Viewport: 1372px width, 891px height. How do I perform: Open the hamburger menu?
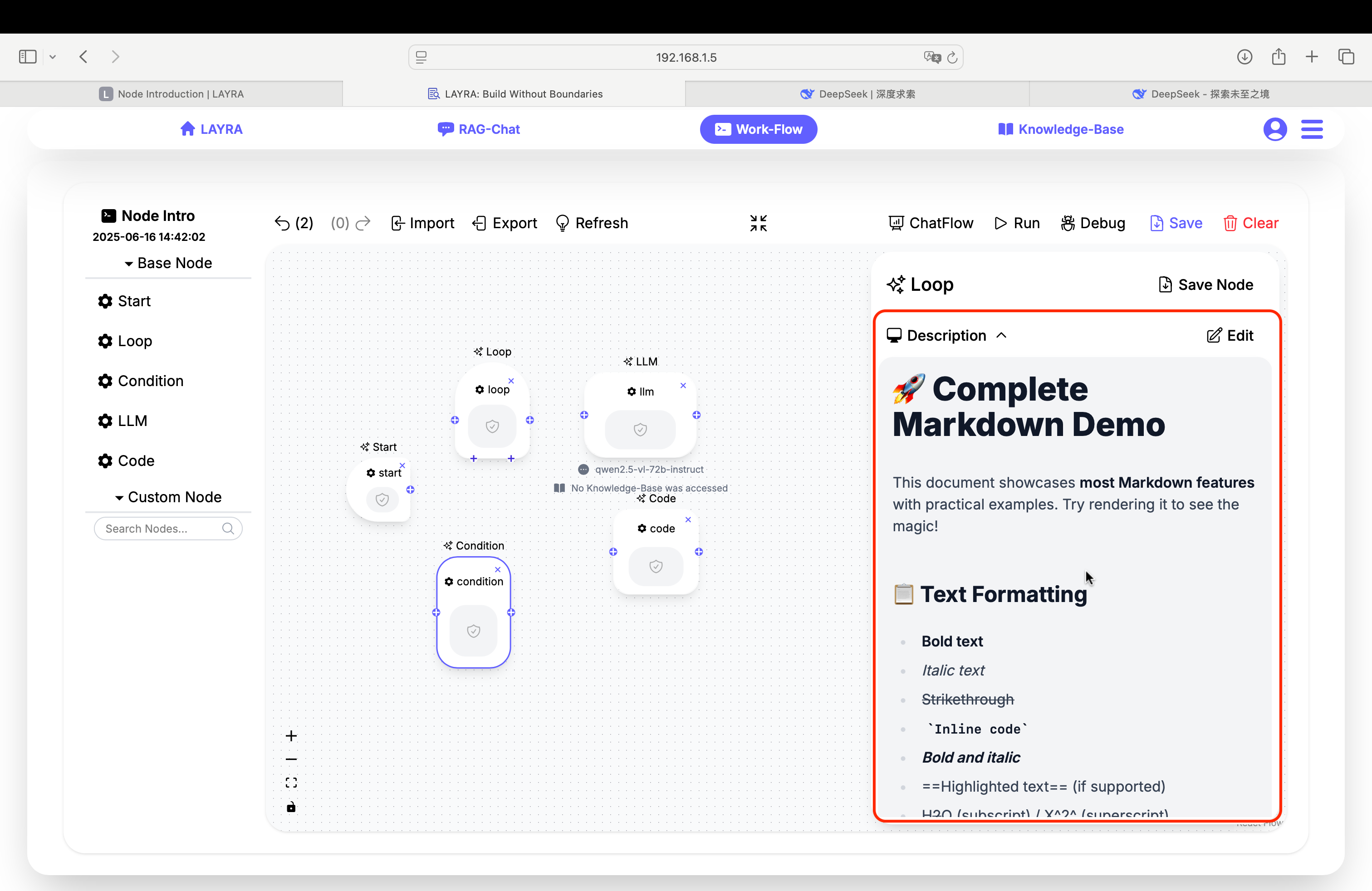point(1312,129)
